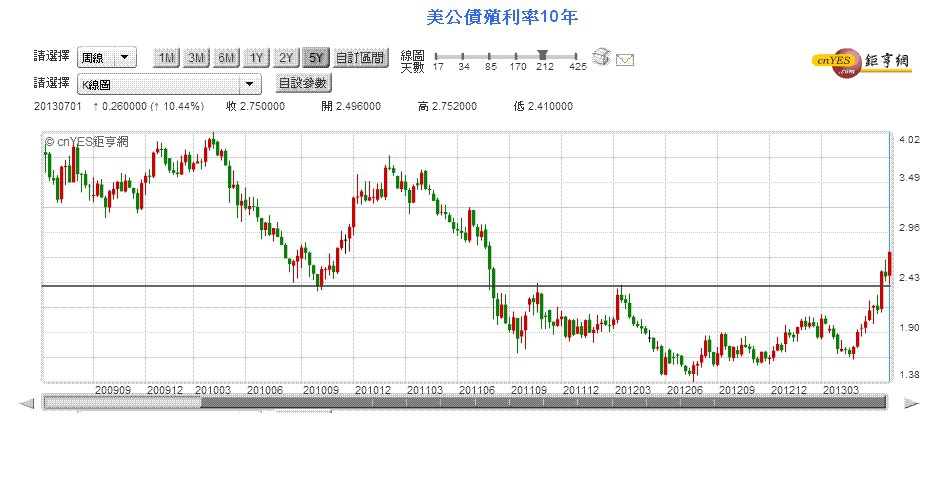The width and height of the screenshot is (946, 480).
Task: Switch to the 2Y time range
Action: coord(286,58)
